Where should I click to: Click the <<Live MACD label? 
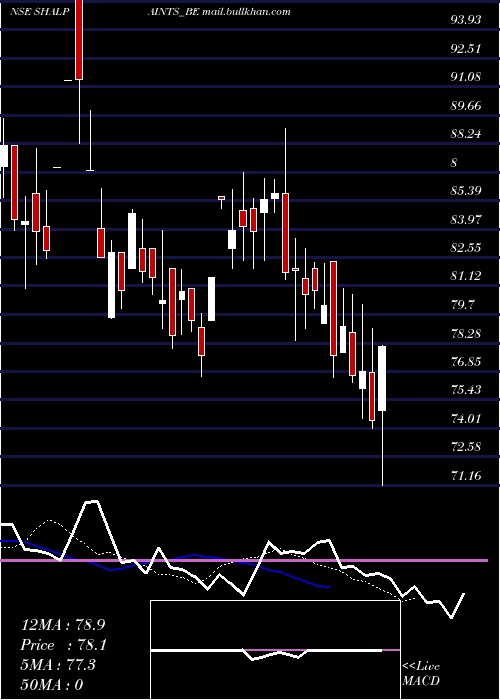(421, 673)
